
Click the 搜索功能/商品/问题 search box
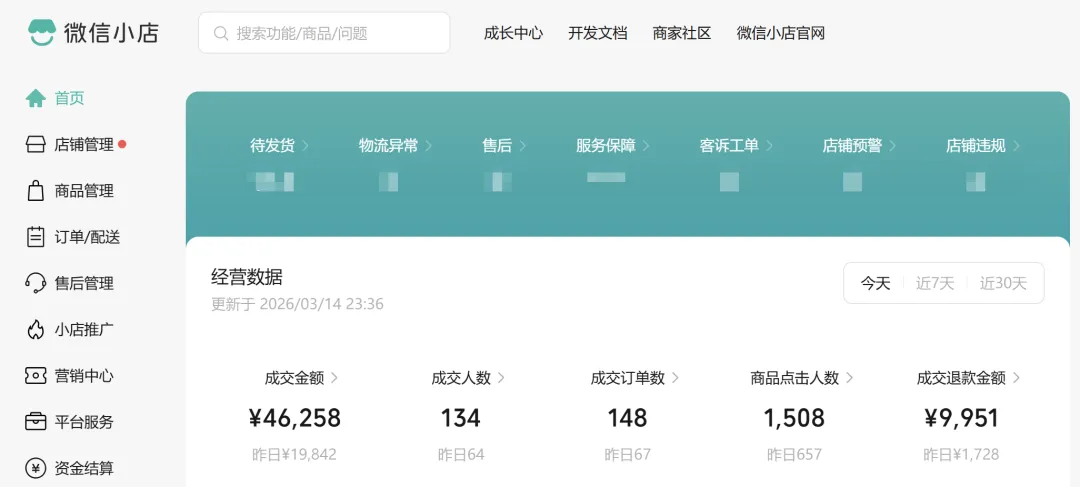[324, 33]
